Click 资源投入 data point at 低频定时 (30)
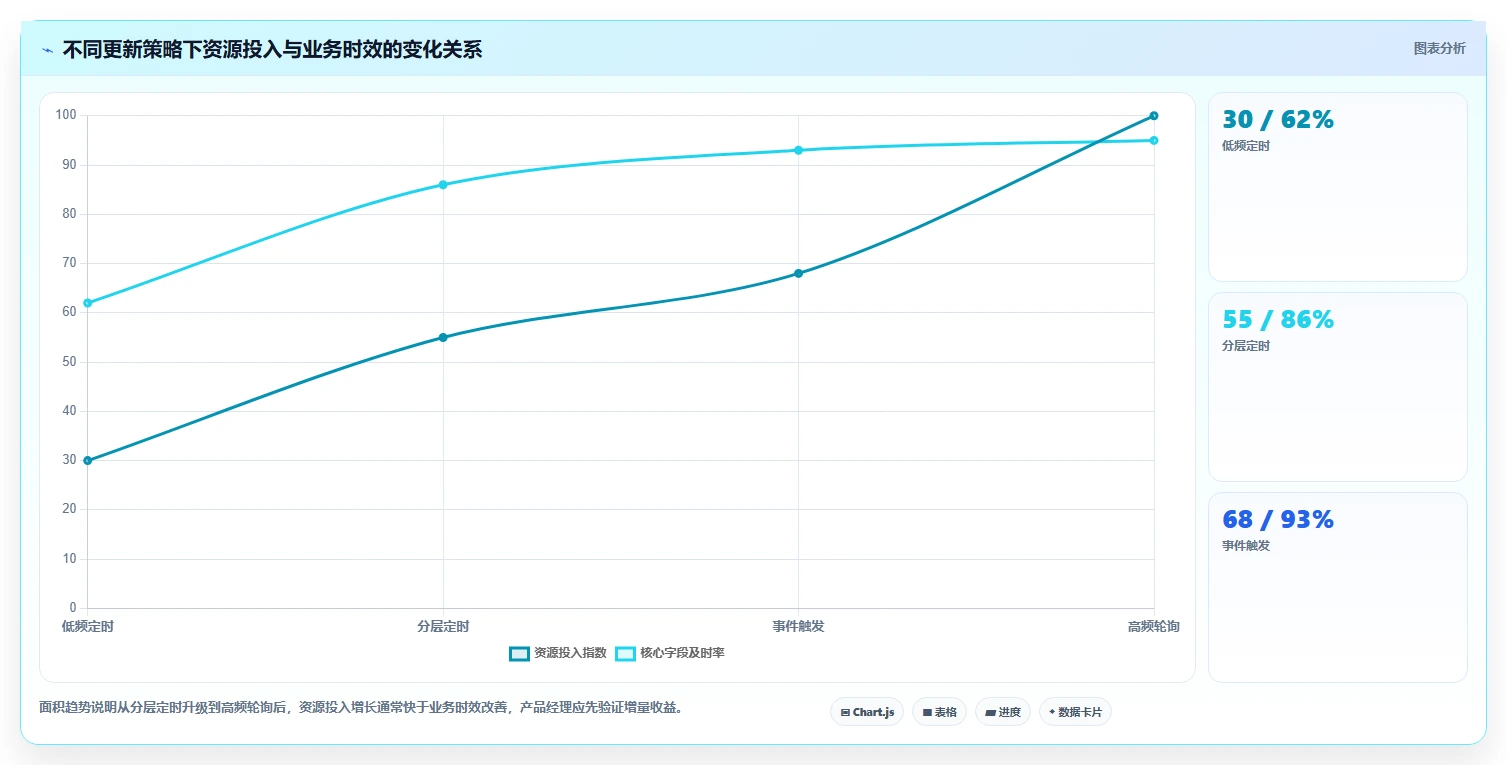Screen dimensions: 1507x765 pos(88,460)
